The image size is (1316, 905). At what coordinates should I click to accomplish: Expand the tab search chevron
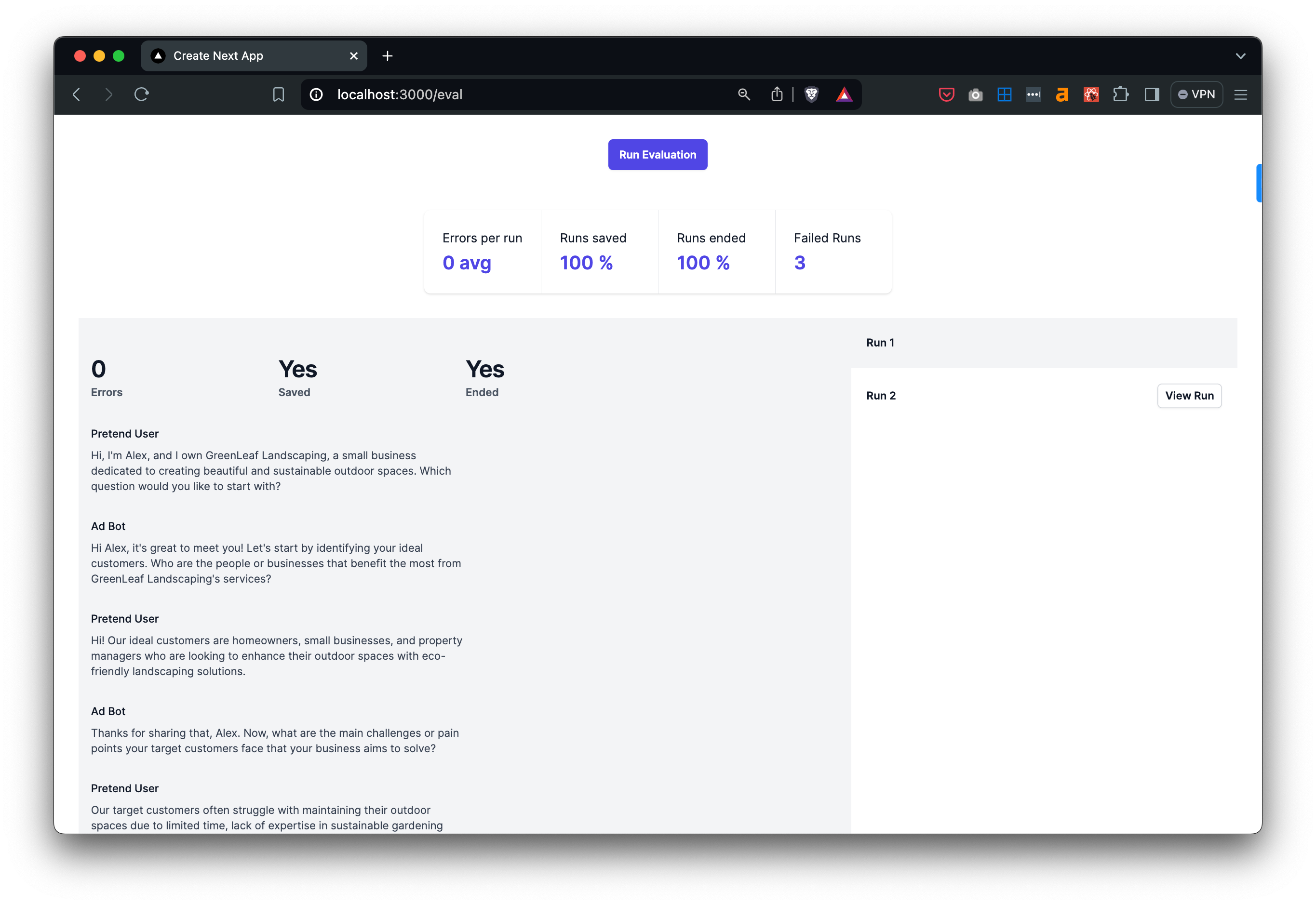1240,55
